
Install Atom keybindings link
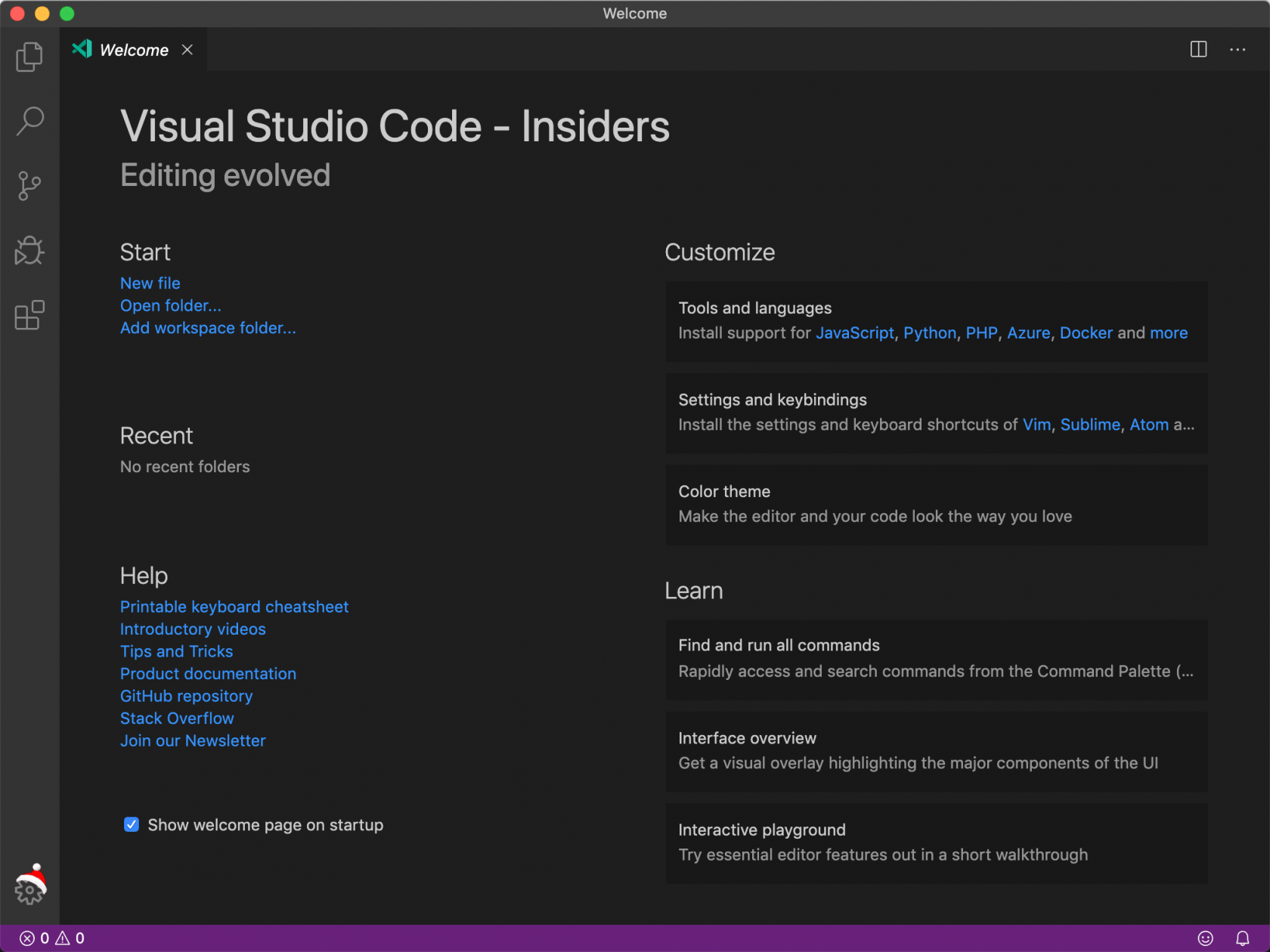tap(1149, 425)
